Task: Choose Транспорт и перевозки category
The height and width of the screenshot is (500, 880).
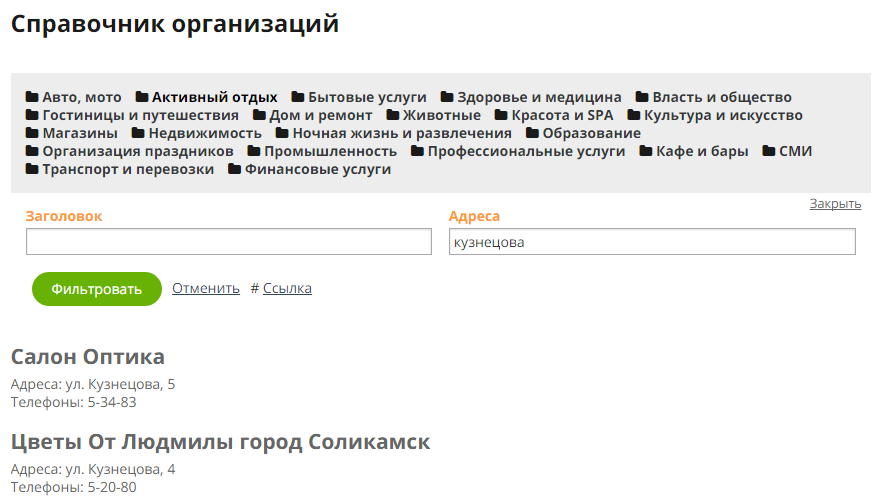Action: pos(128,170)
